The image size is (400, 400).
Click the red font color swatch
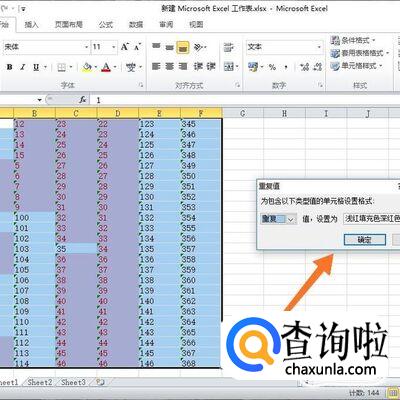tap(106, 67)
